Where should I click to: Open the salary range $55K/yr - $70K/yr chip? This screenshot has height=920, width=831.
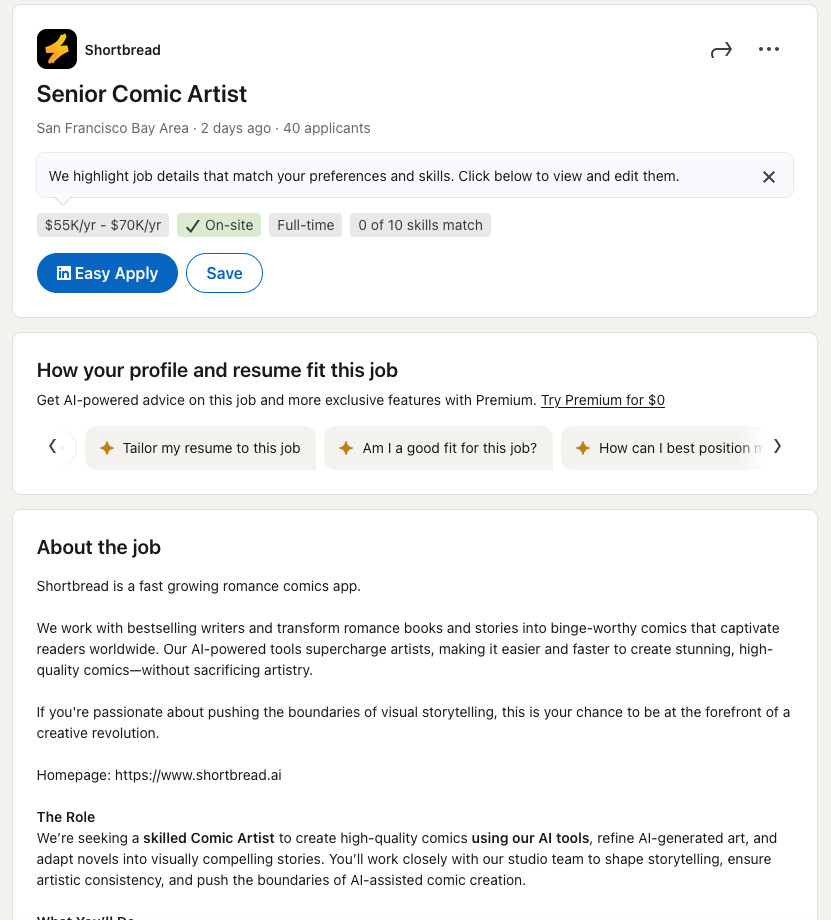coord(103,225)
